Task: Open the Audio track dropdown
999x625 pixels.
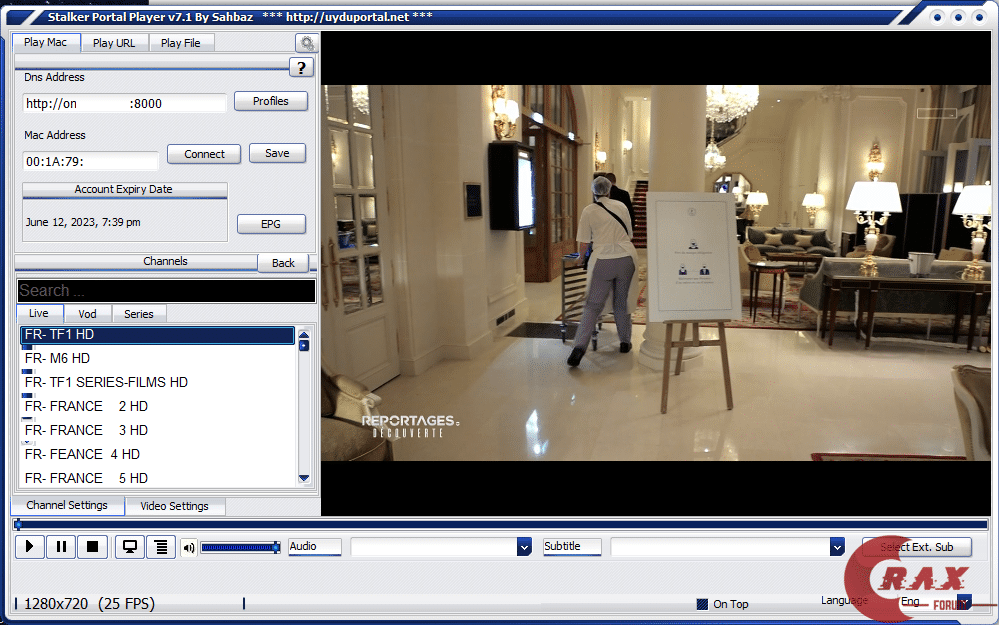Action: coord(523,547)
